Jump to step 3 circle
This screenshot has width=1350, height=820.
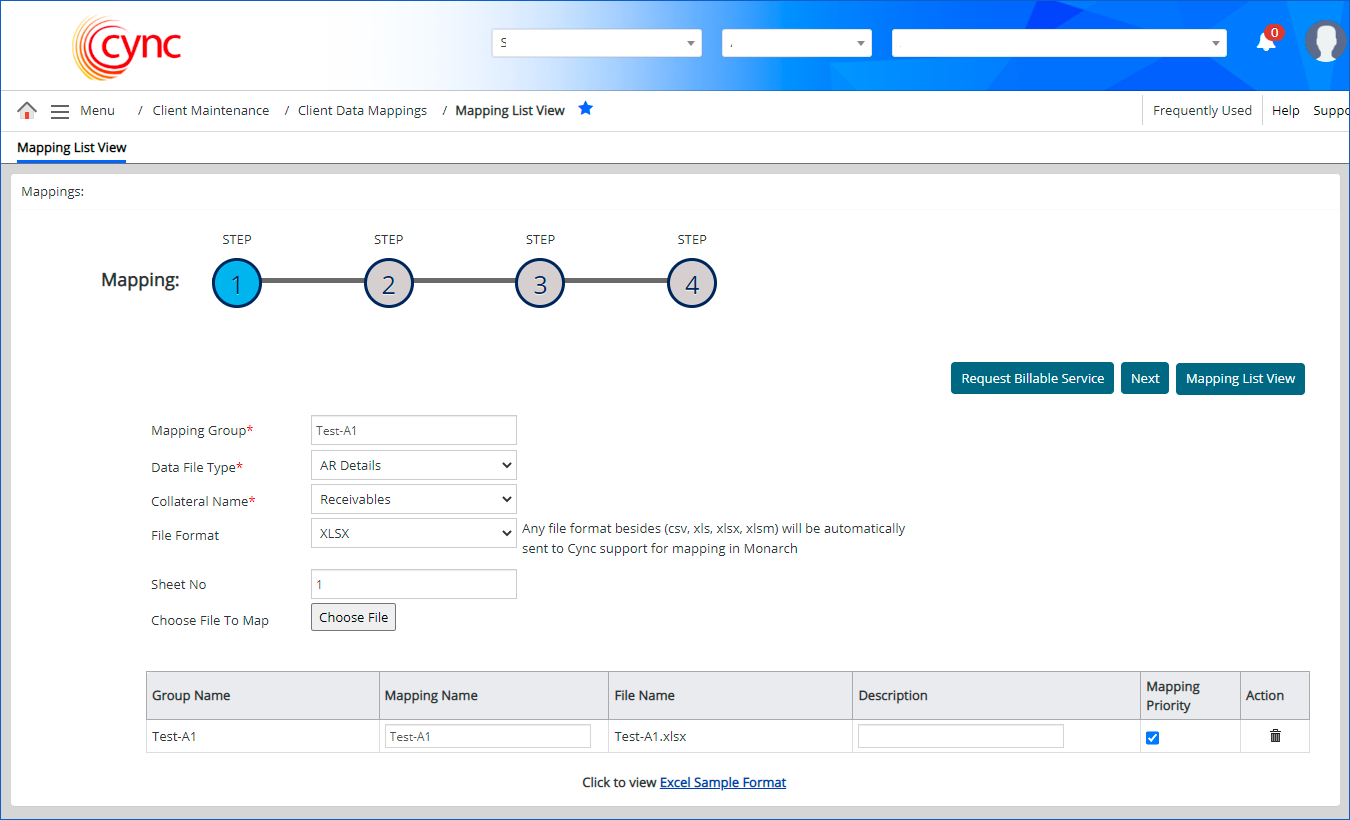[540, 284]
